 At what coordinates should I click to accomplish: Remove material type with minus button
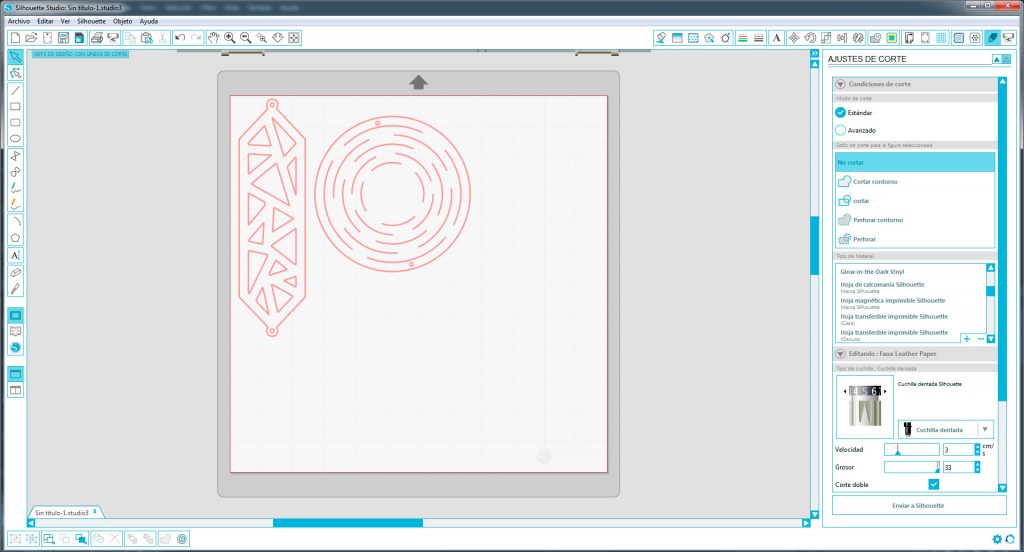pos(980,338)
